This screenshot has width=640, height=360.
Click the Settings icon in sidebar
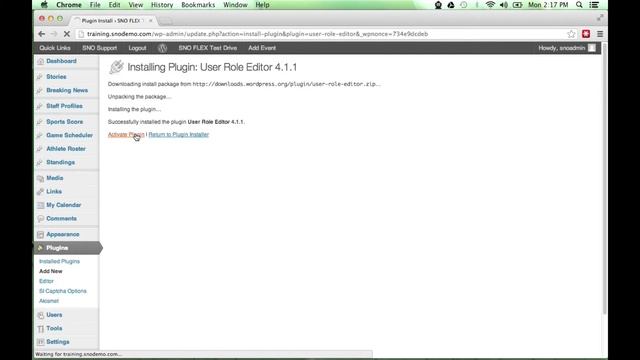point(40,342)
